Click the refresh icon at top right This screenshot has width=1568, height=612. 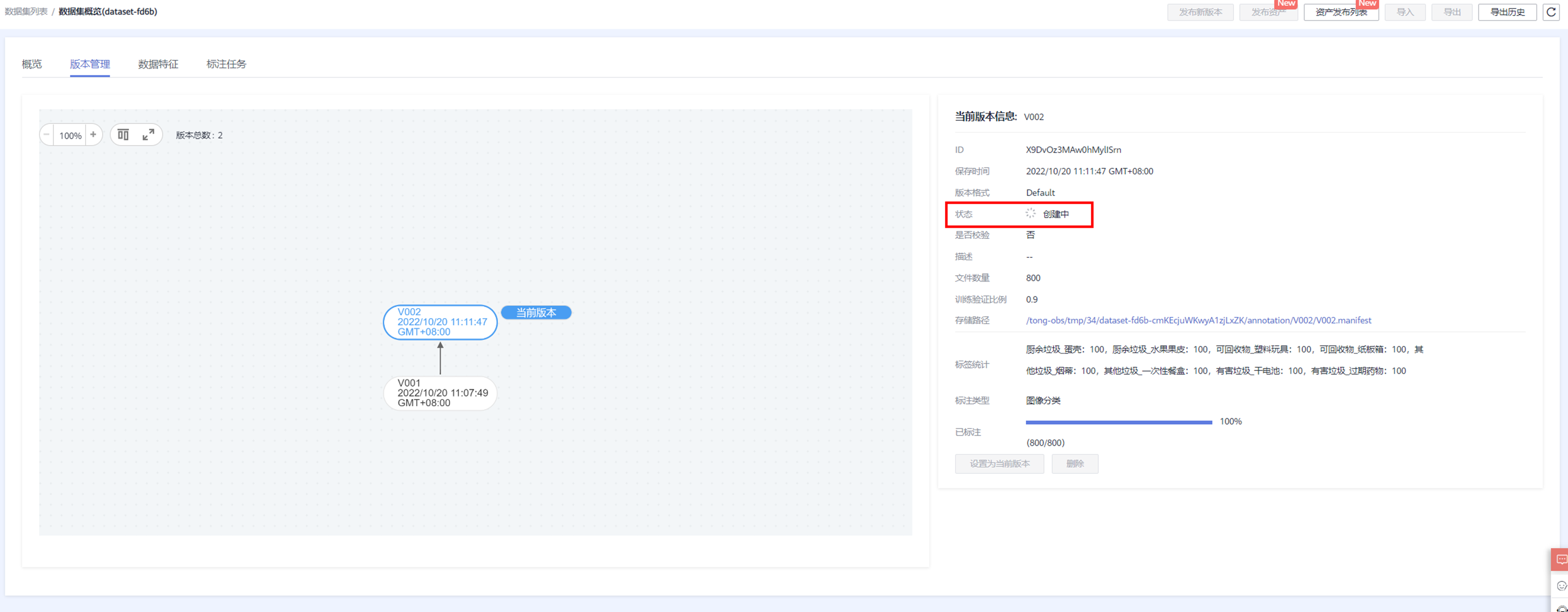point(1551,12)
